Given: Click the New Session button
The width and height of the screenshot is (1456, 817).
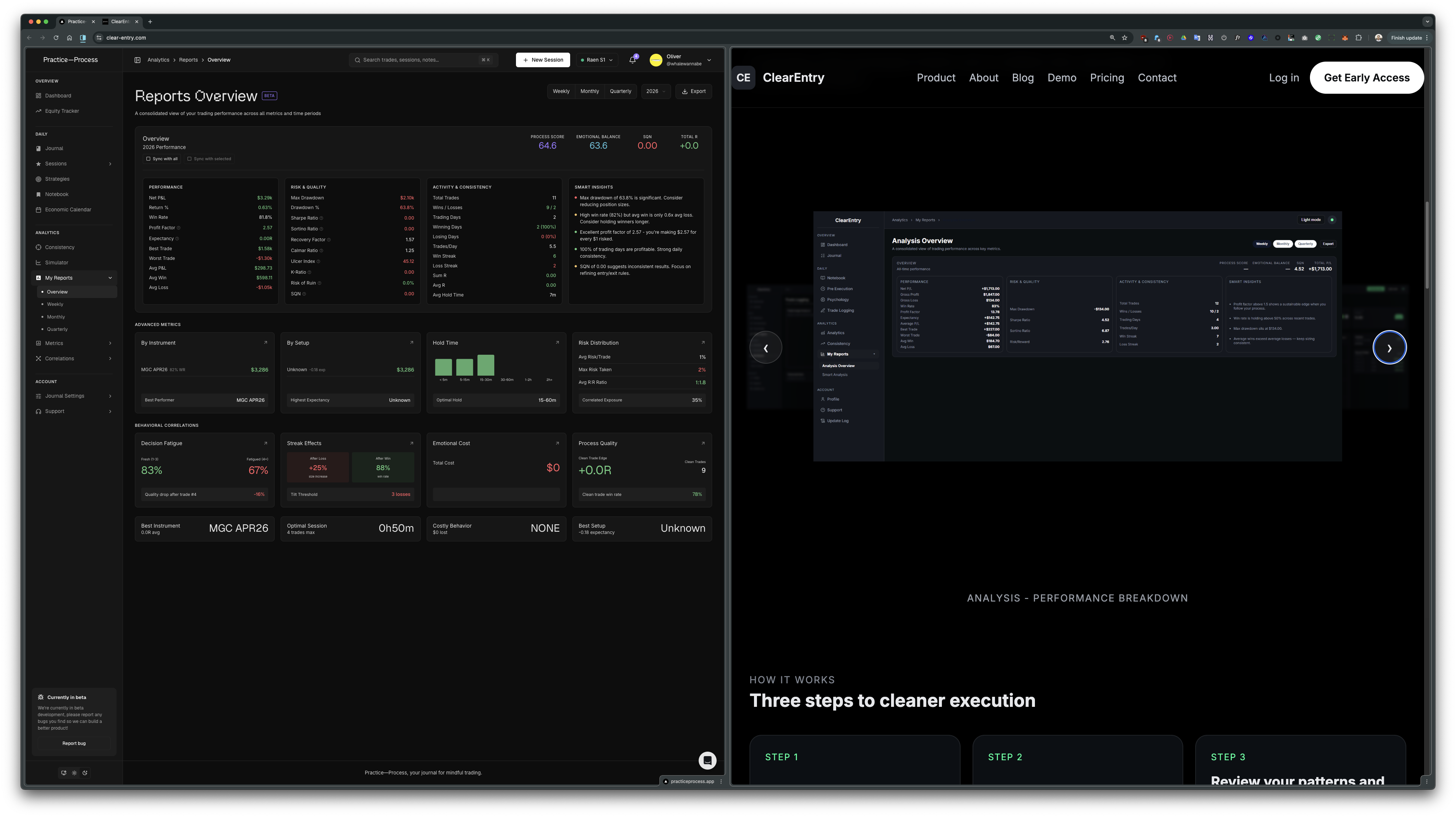Looking at the screenshot, I should (x=542, y=60).
